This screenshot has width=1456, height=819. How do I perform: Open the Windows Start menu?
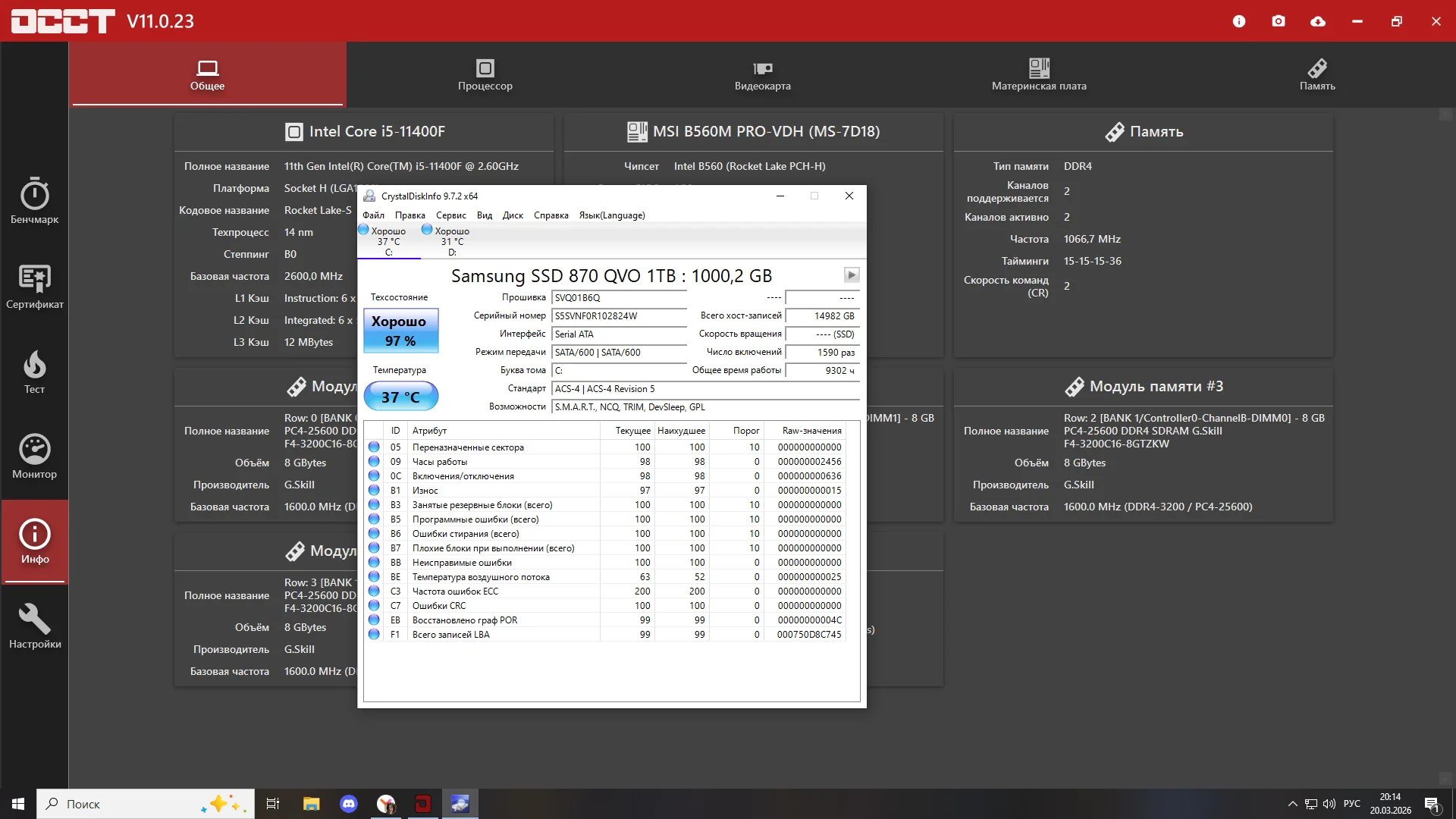click(18, 804)
